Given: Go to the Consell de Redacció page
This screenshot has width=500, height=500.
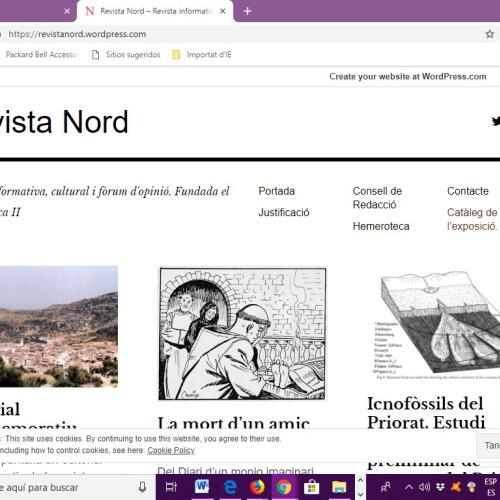Looking at the screenshot, I should click(x=377, y=198).
